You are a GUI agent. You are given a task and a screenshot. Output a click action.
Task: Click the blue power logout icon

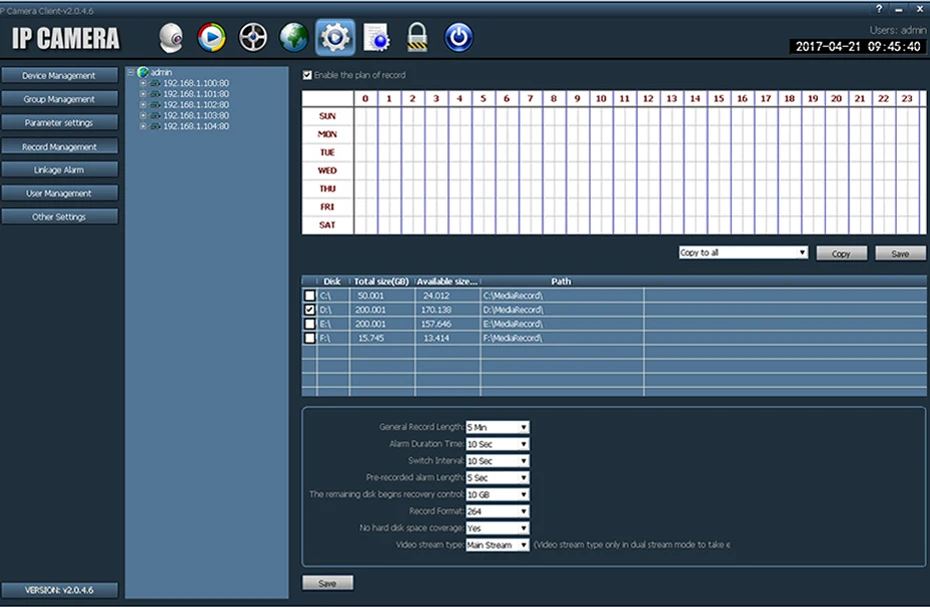coord(458,37)
